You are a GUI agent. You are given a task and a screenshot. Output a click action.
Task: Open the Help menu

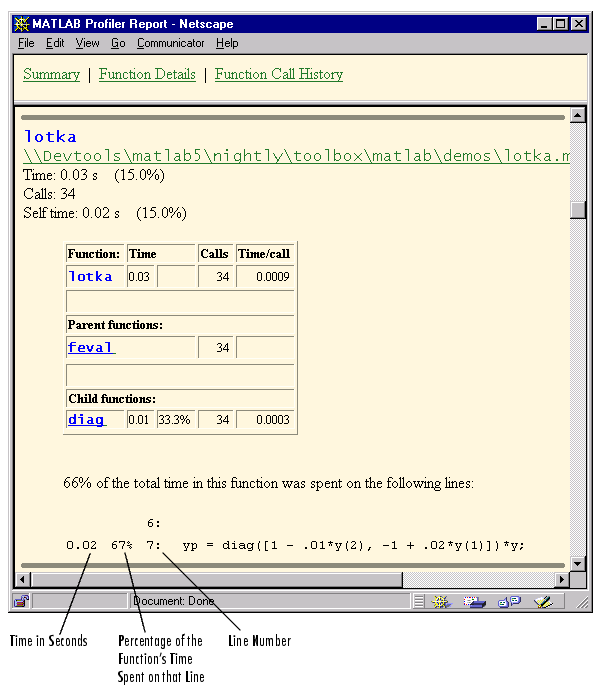pyautogui.click(x=227, y=43)
